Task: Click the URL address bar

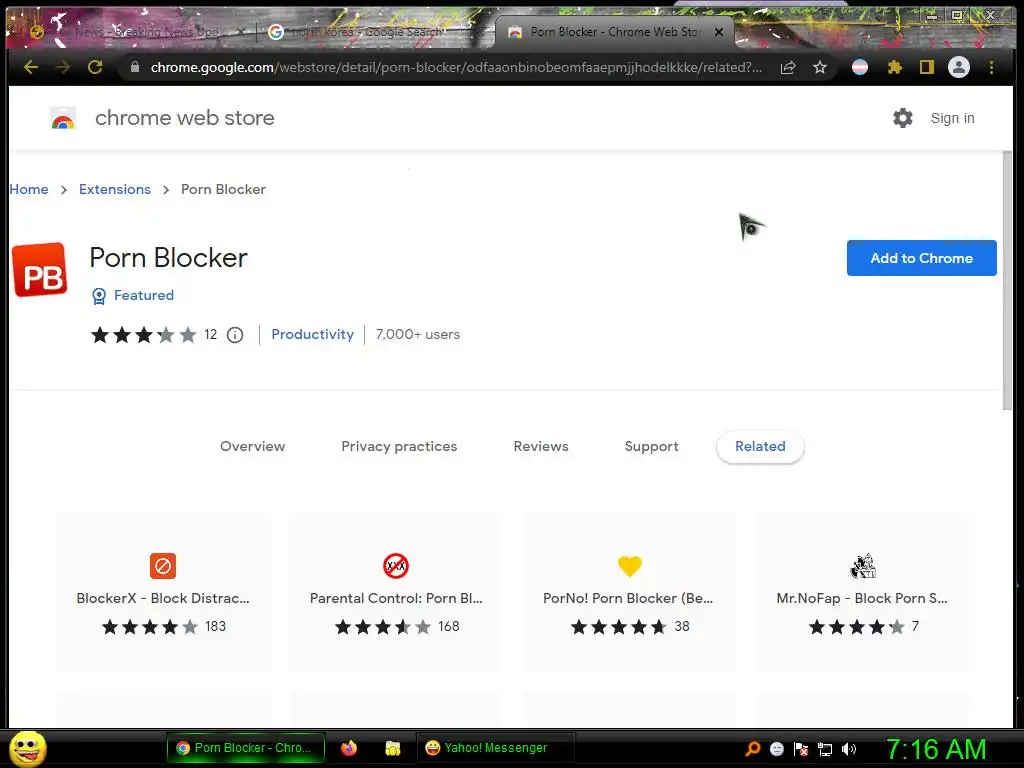Action: click(456, 67)
